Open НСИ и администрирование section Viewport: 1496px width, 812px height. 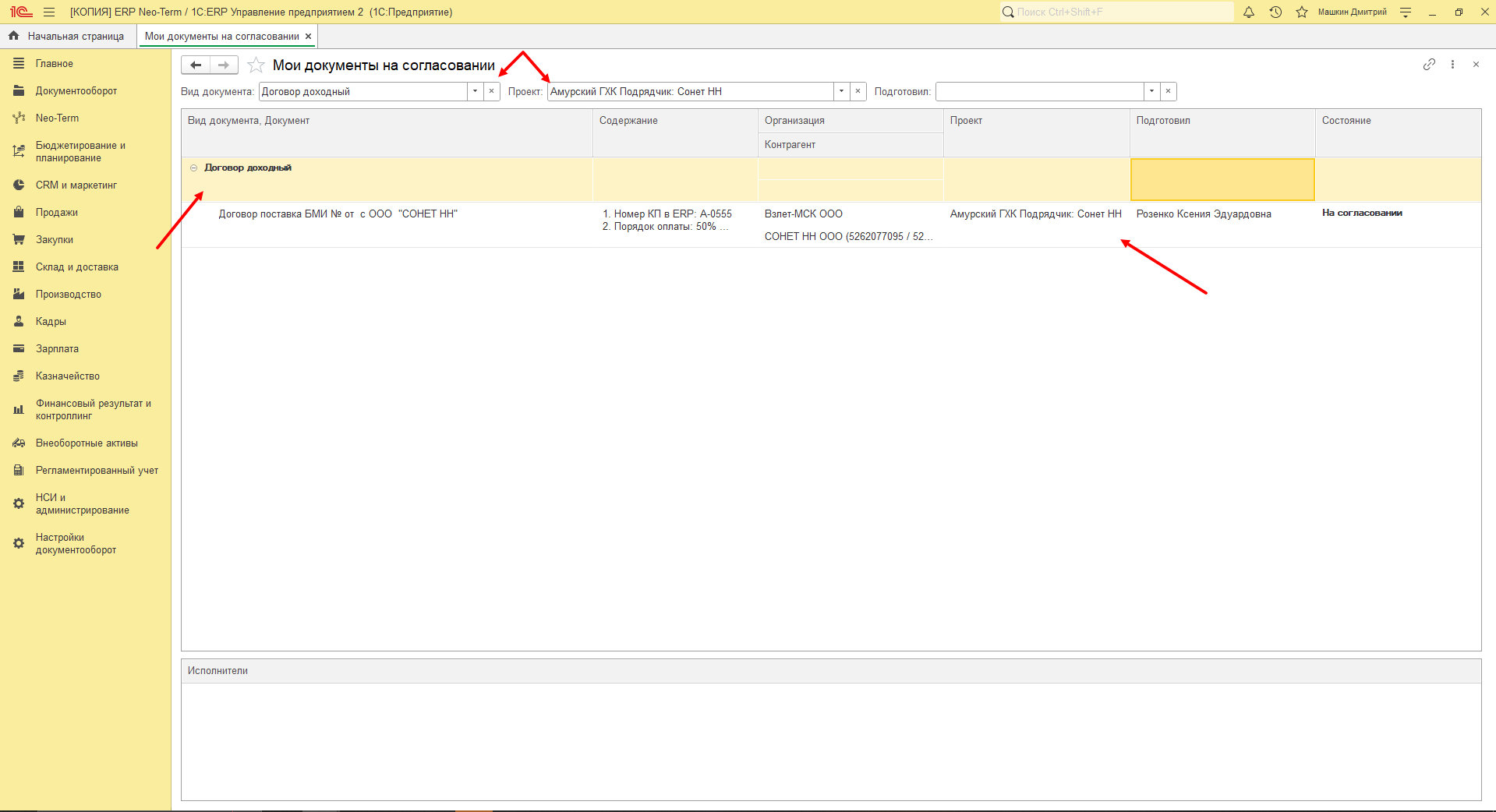click(x=86, y=504)
